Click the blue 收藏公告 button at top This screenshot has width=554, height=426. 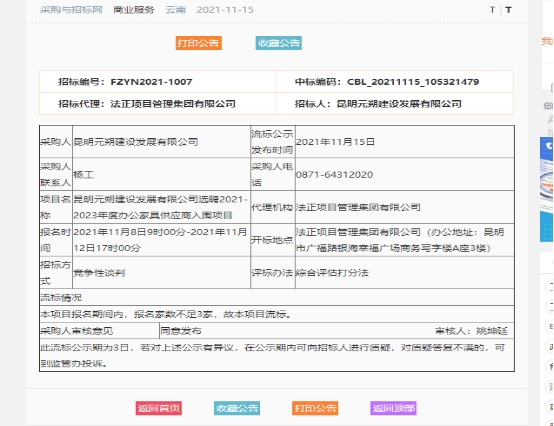pos(279,43)
